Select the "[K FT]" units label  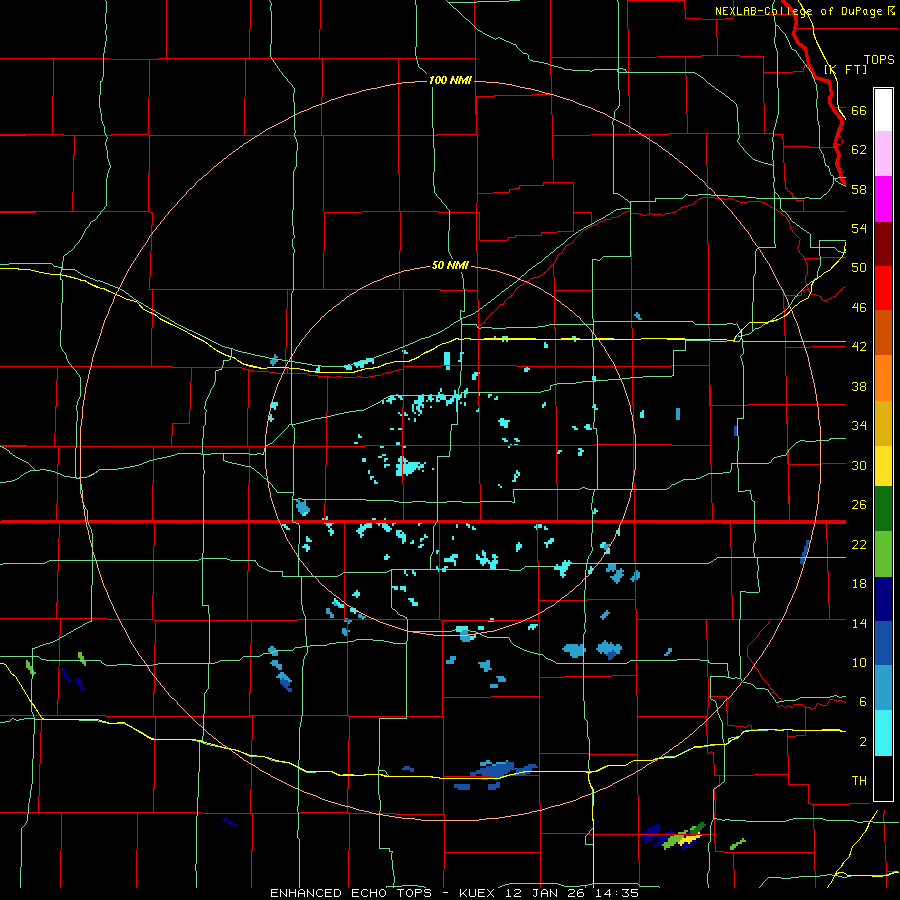[x=846, y=69]
